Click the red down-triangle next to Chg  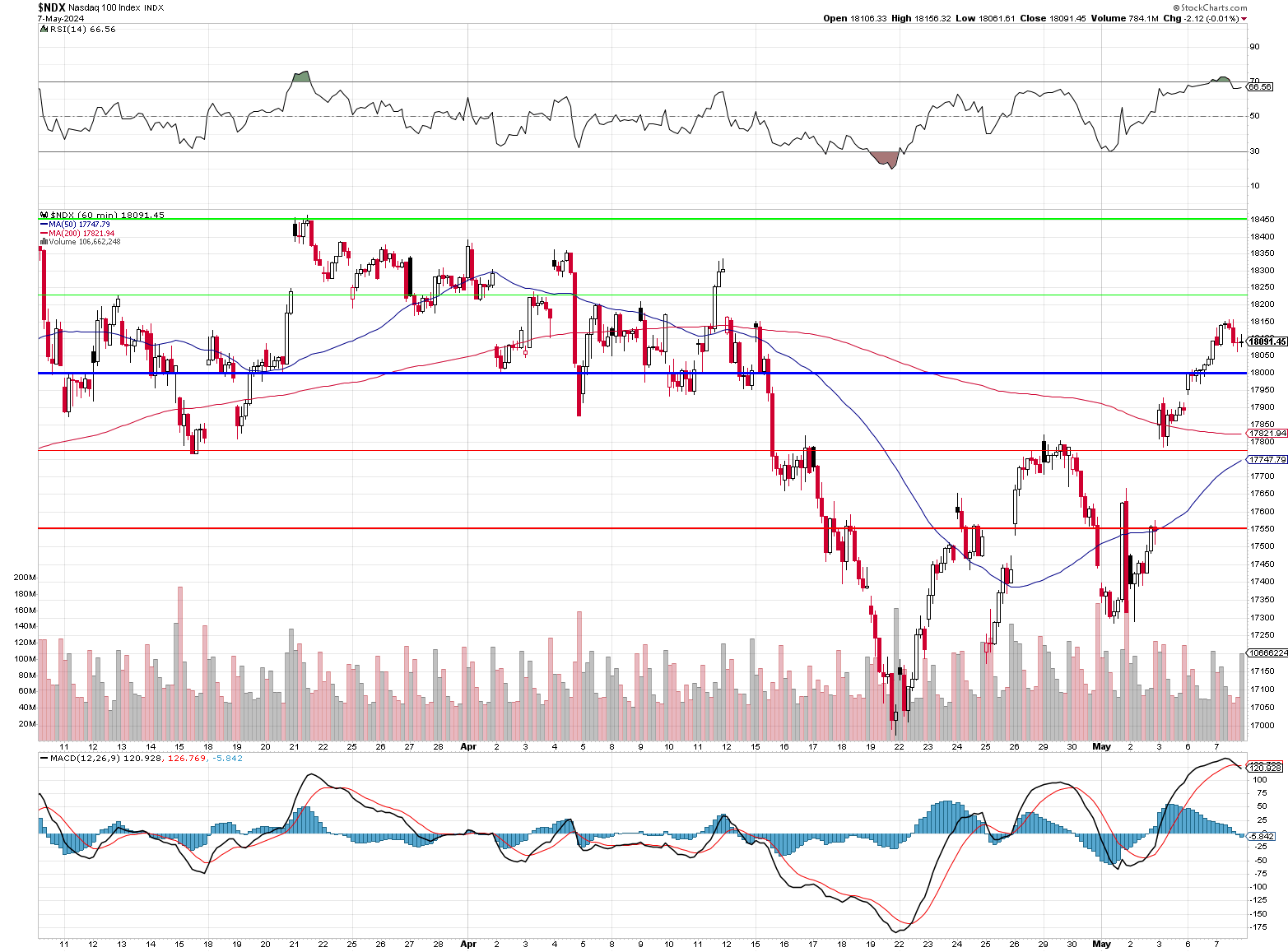coord(1244,19)
